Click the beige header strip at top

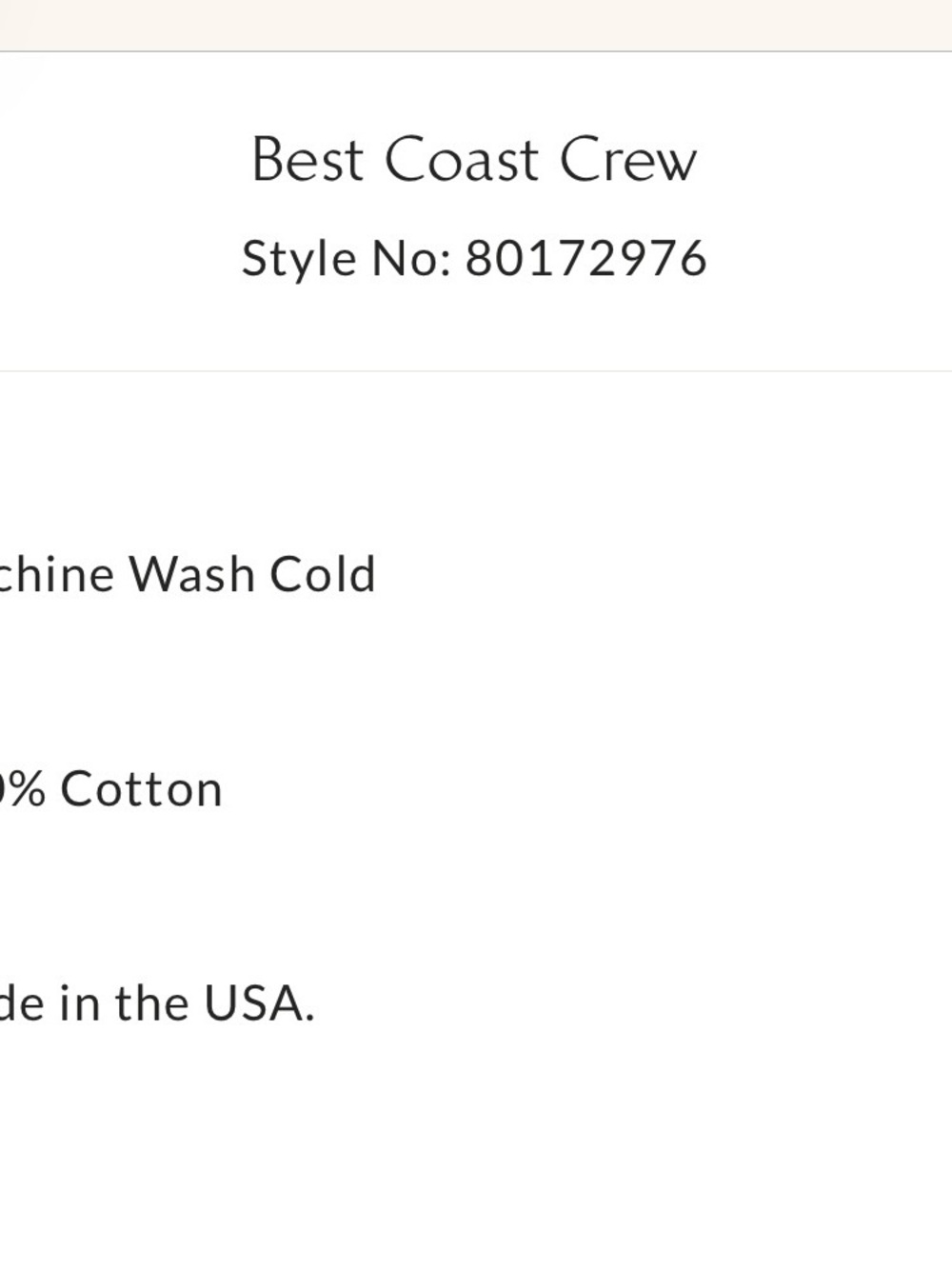tap(476, 25)
